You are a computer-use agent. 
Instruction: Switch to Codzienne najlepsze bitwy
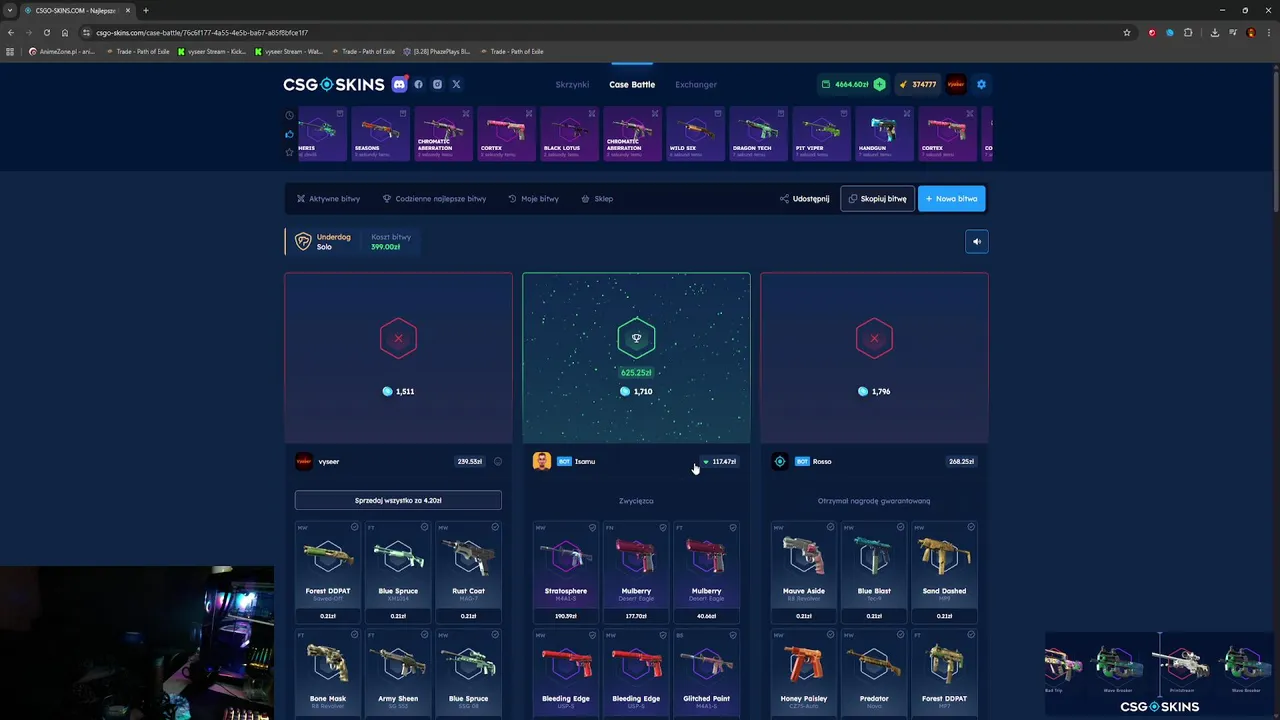tap(434, 198)
